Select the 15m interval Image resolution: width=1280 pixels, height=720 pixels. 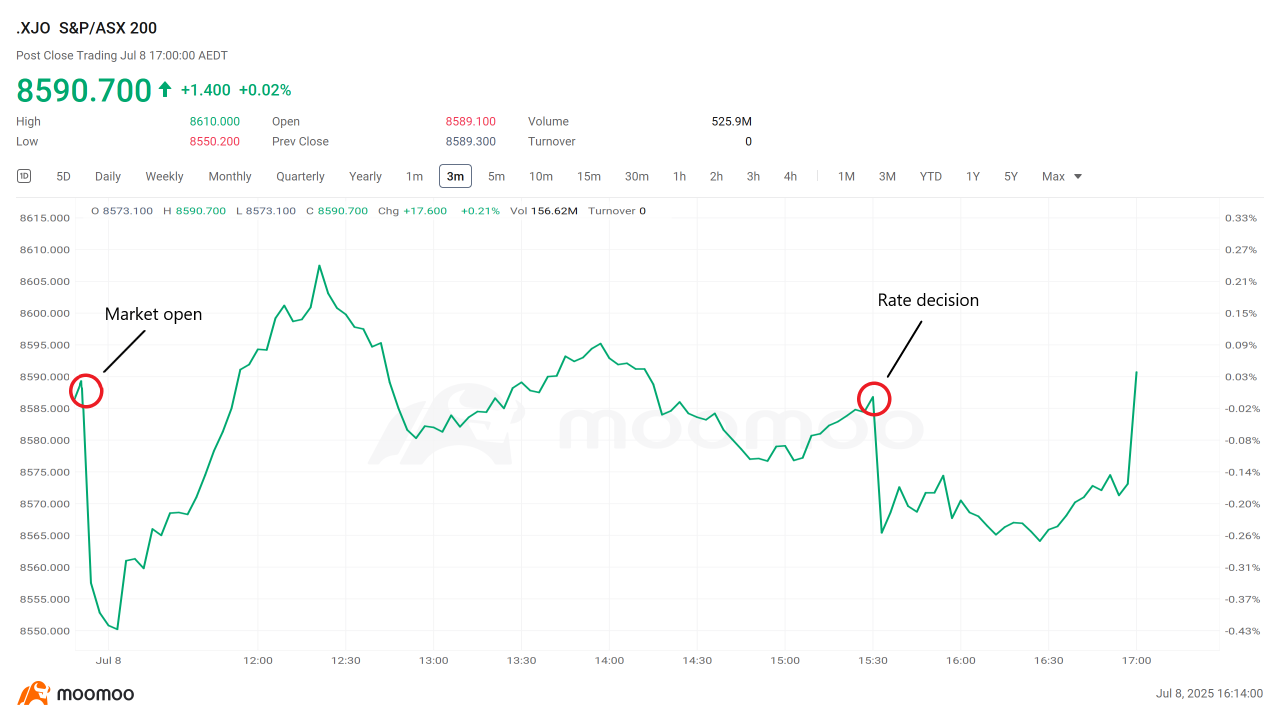pos(589,176)
